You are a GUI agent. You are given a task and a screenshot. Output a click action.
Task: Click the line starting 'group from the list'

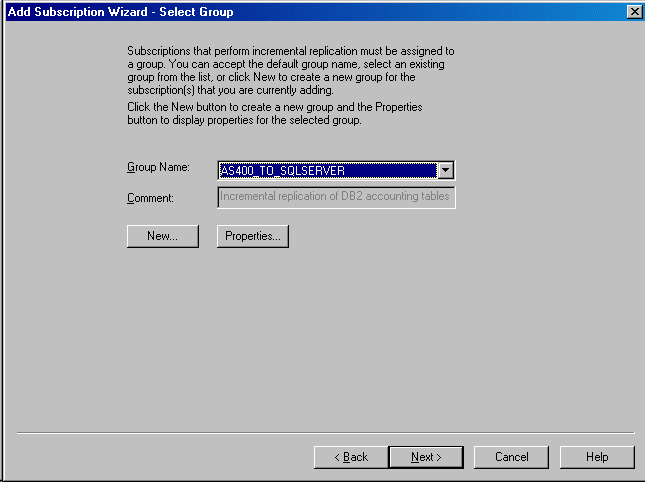(285, 77)
